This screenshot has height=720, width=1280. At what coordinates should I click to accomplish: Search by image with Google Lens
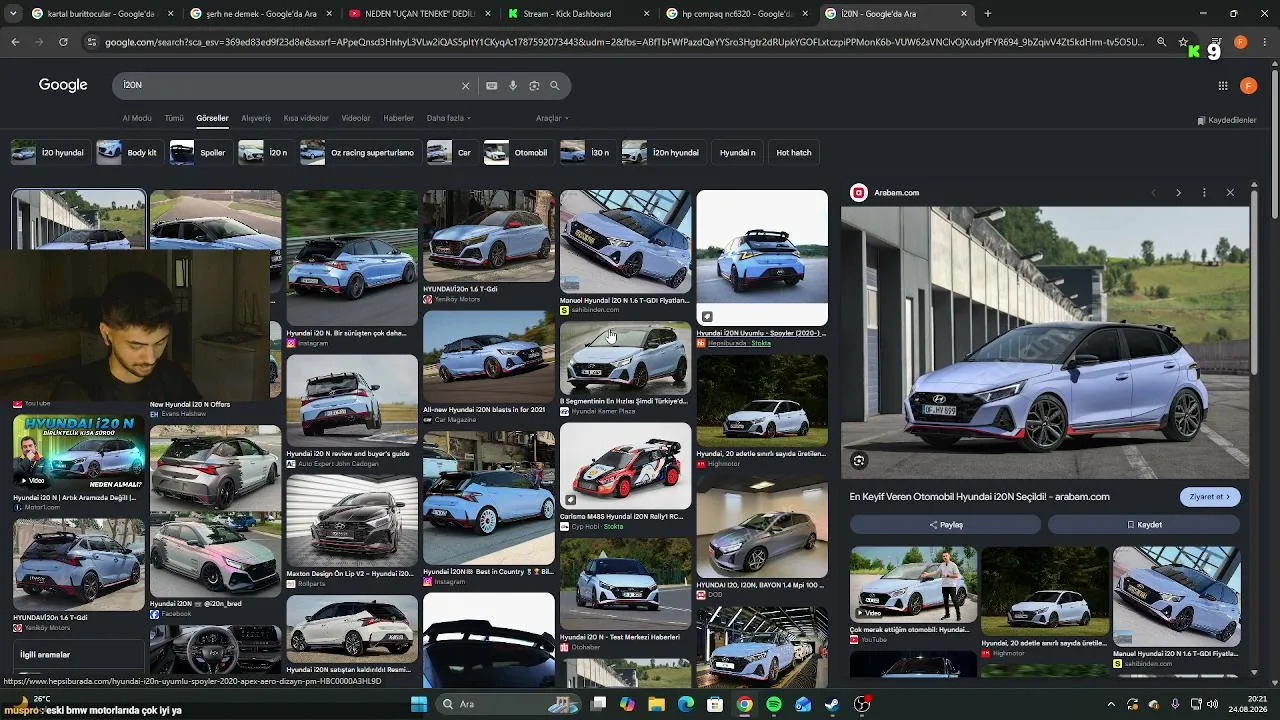pyautogui.click(x=534, y=86)
